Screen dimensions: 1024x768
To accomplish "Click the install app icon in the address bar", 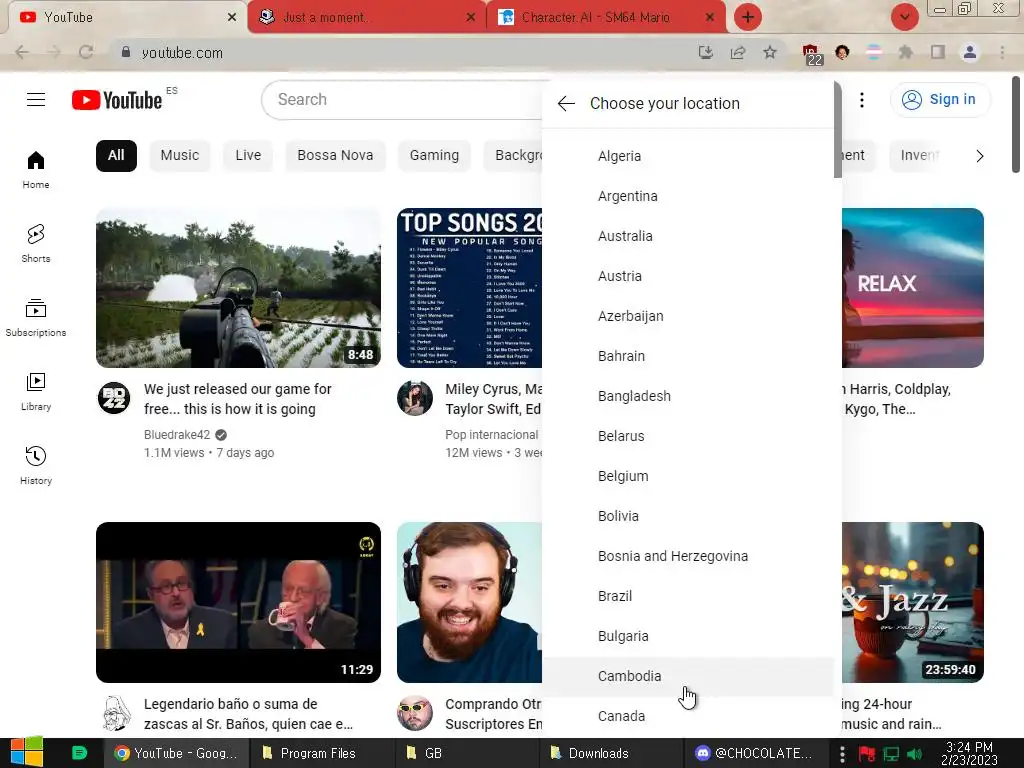I will (x=705, y=52).
